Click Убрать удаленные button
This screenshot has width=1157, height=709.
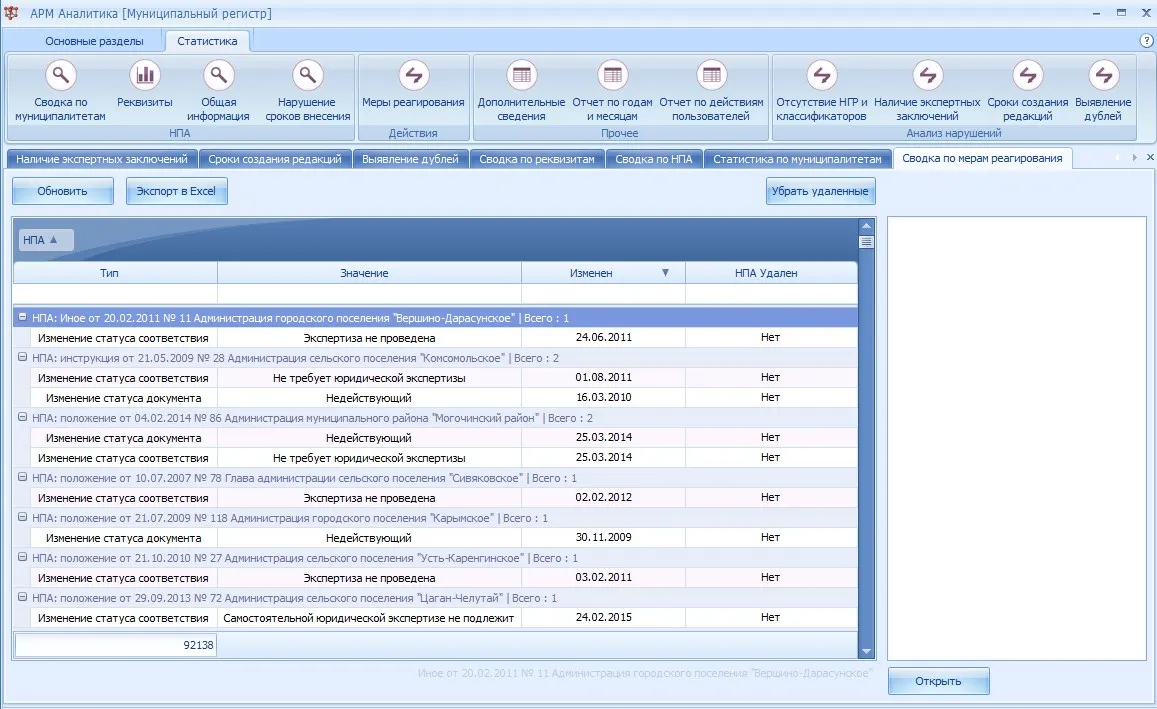821,191
